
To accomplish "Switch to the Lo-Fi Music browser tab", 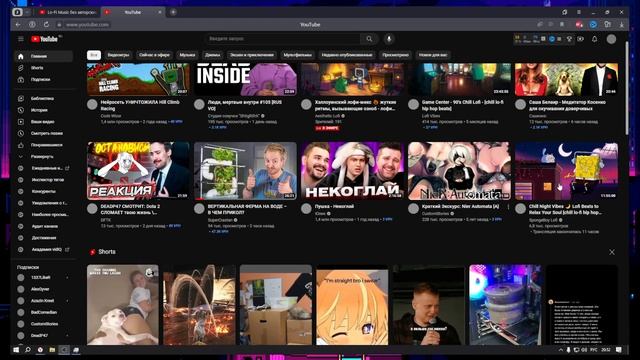I will pyautogui.click(x=68, y=12).
